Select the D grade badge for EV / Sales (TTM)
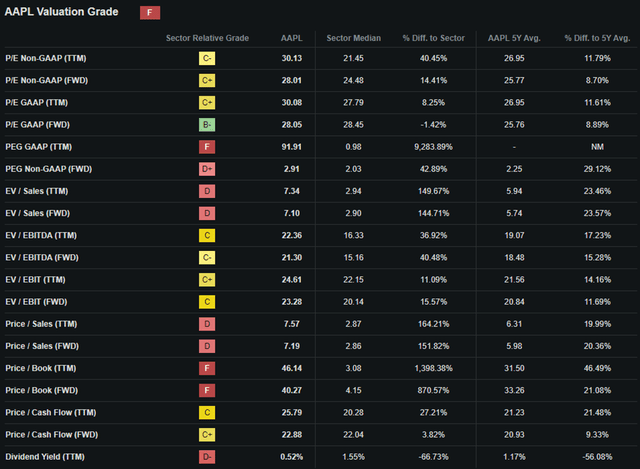This screenshot has height=469, width=640. click(x=207, y=191)
